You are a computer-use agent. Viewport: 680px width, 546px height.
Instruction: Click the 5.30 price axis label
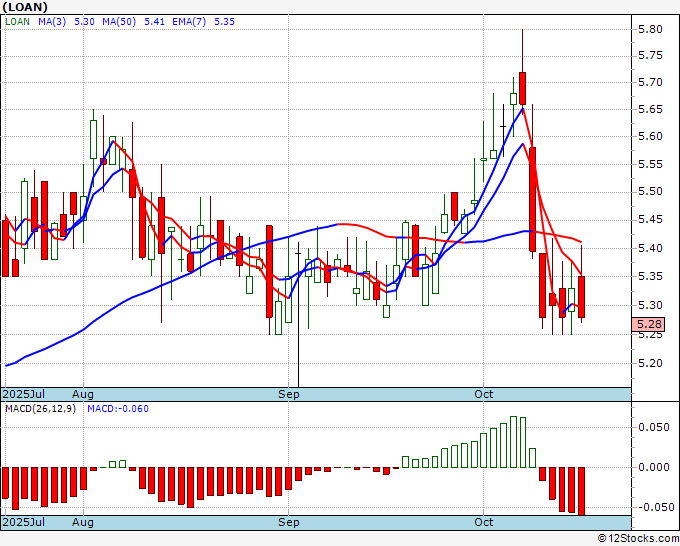(651, 305)
